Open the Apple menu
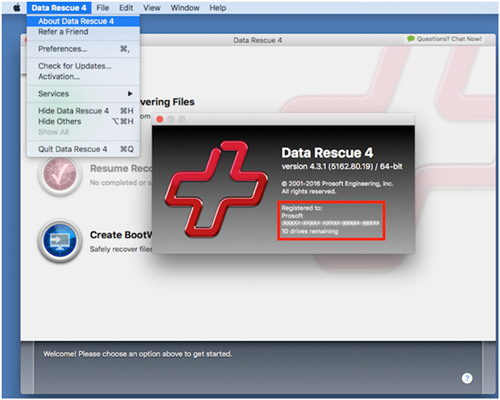This screenshot has width=500, height=400. (x=17, y=8)
